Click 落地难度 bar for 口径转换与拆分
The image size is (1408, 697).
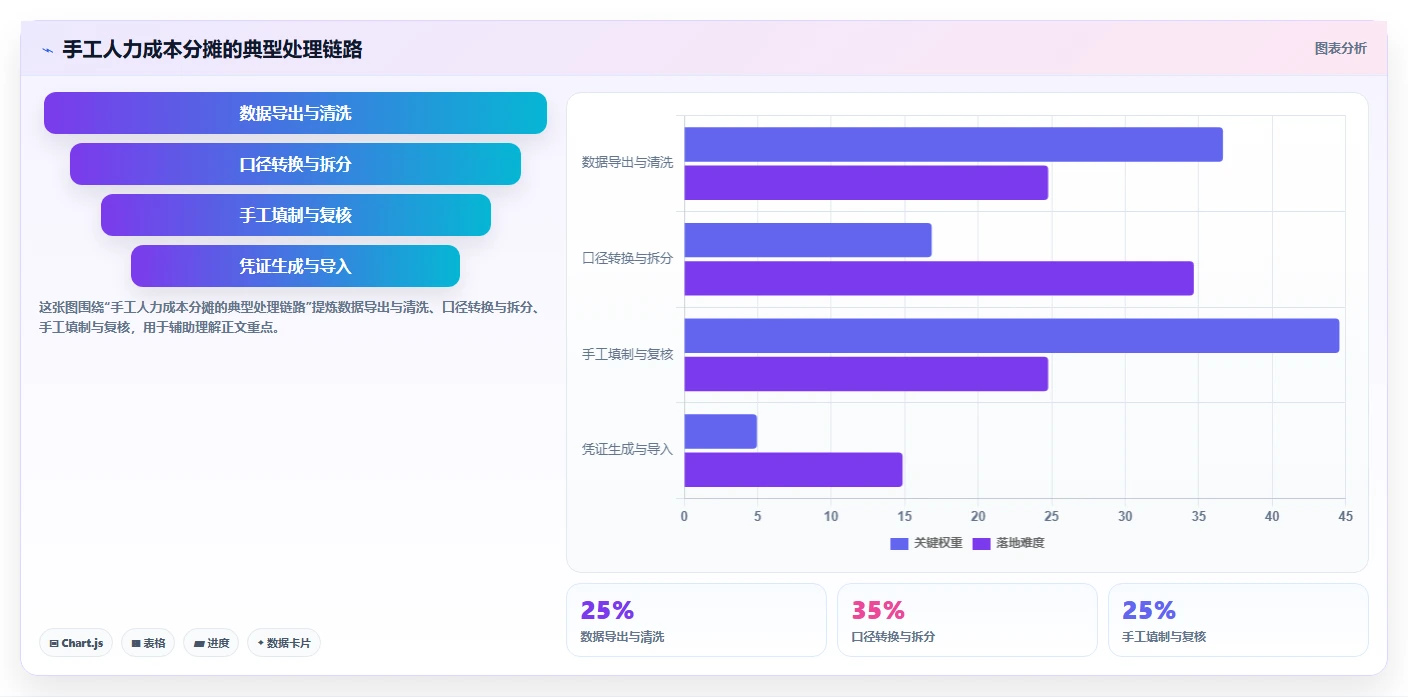point(939,278)
